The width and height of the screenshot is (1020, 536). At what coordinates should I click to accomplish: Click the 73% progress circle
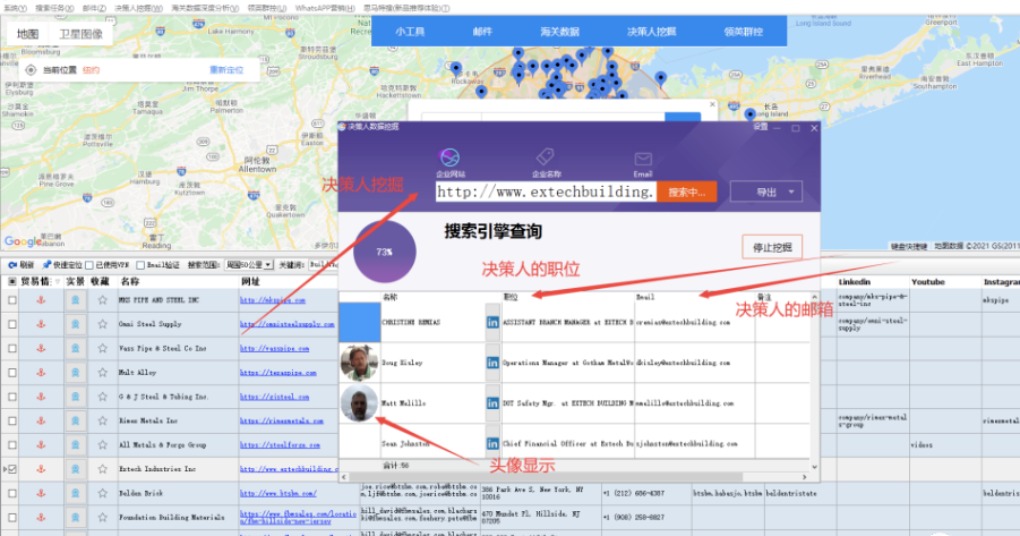click(384, 252)
